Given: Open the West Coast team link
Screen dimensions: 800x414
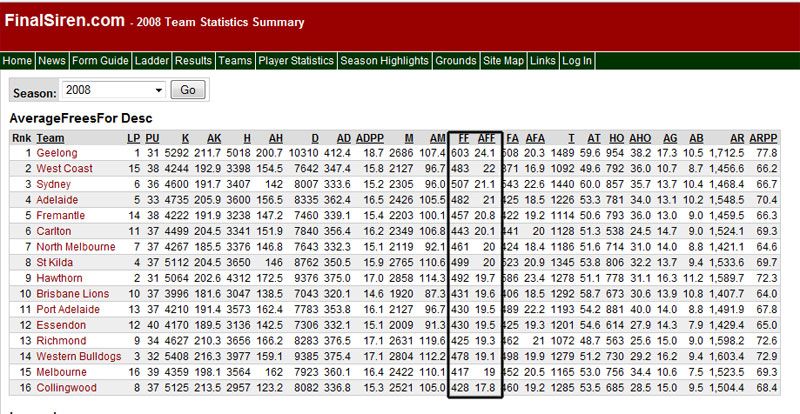Looking at the screenshot, I should coord(65,169).
